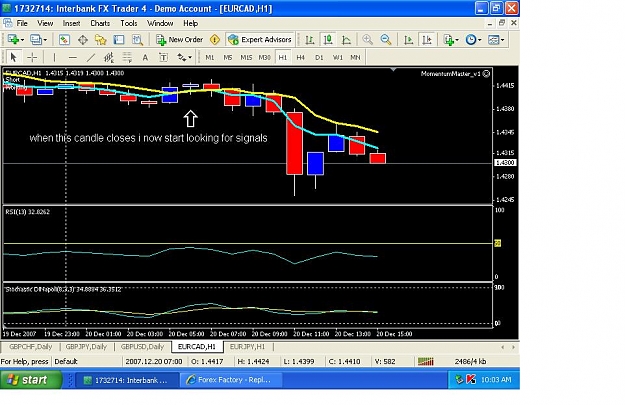Select the vertical line drawing tool
The image size is (625, 405).
pyautogui.click(x=54, y=57)
